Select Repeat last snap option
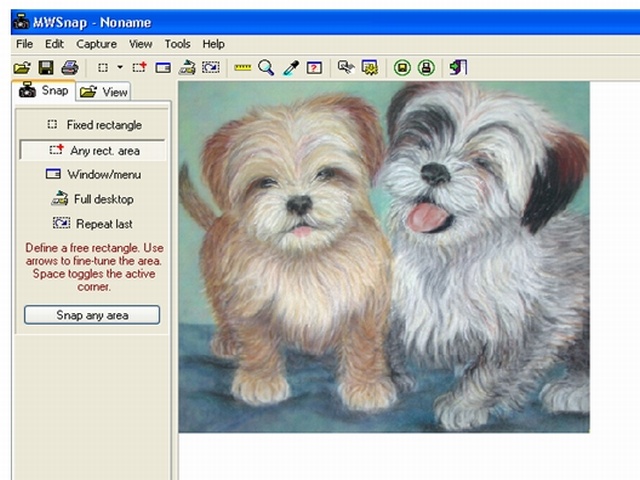Screen dimensions: 640x480 point(93,224)
